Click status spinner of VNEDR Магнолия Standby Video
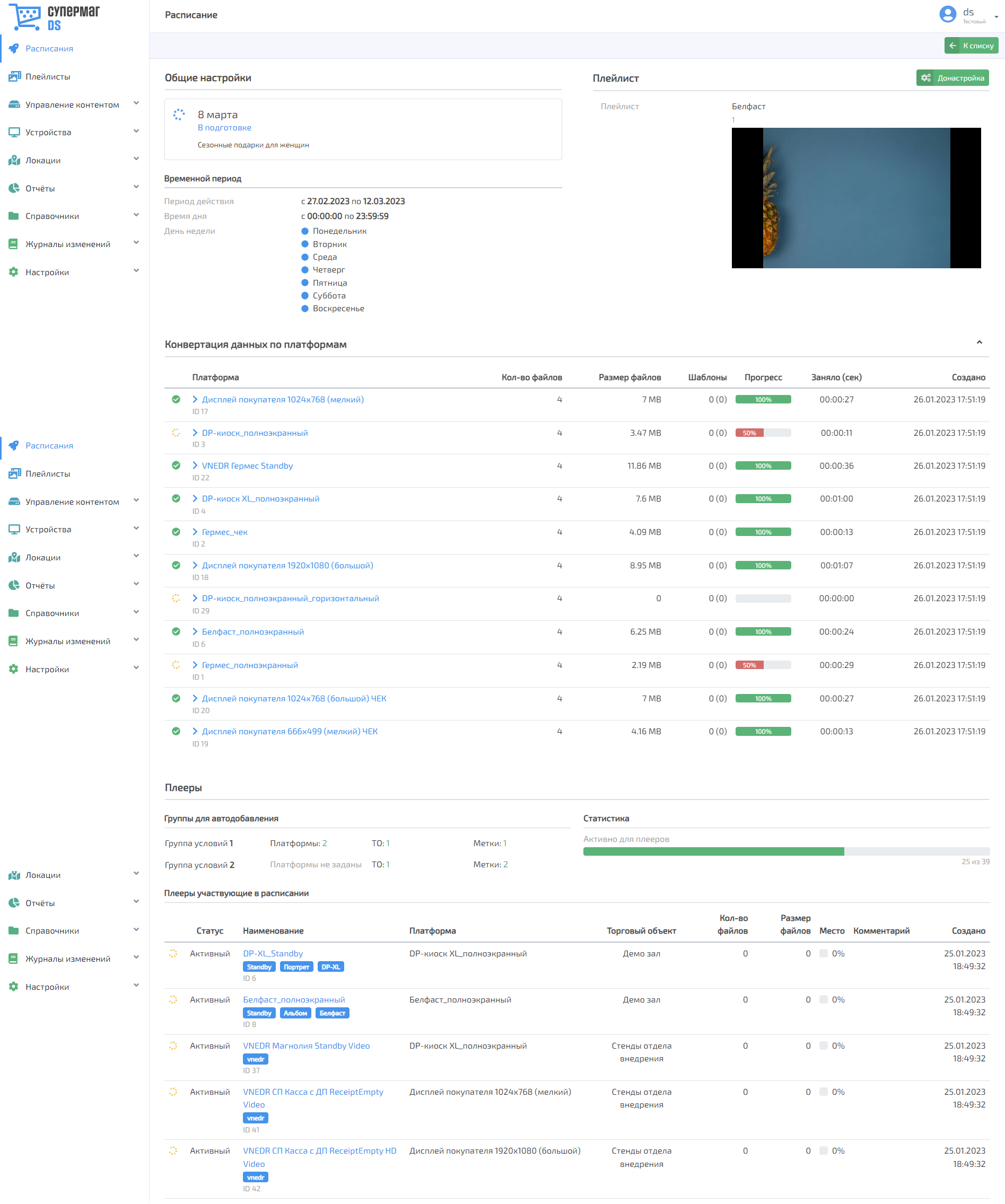The width and height of the screenshot is (1005, 1204). (173, 1046)
